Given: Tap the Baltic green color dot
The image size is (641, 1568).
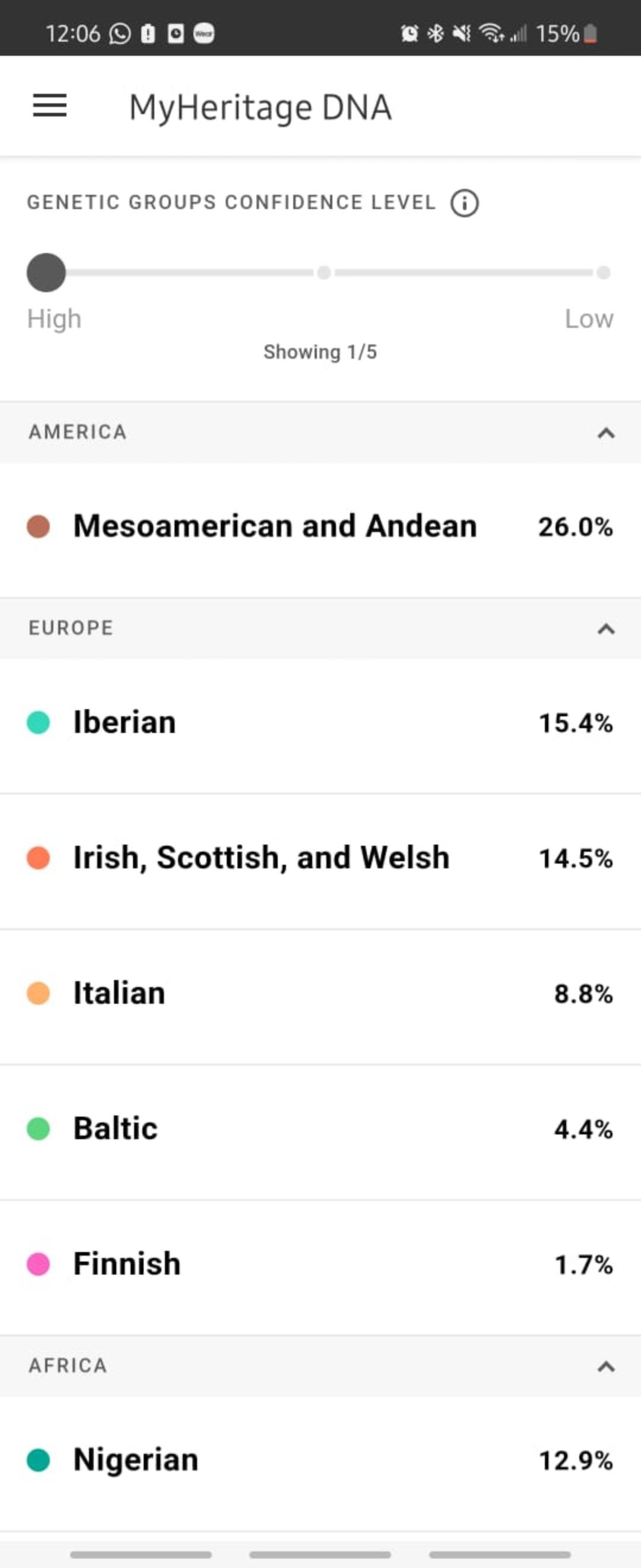Looking at the screenshot, I should (x=39, y=1128).
